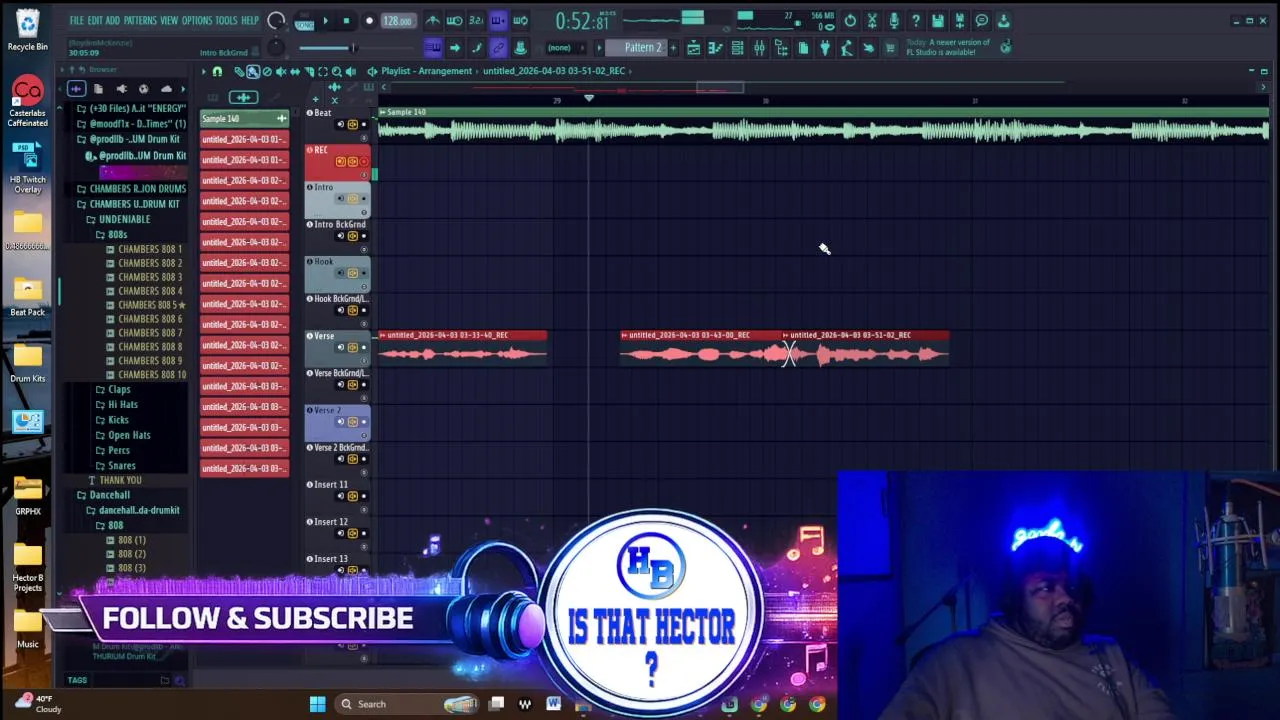This screenshot has height=720, width=1280.
Task: Open the PATTERNS menu
Action: coord(140,20)
